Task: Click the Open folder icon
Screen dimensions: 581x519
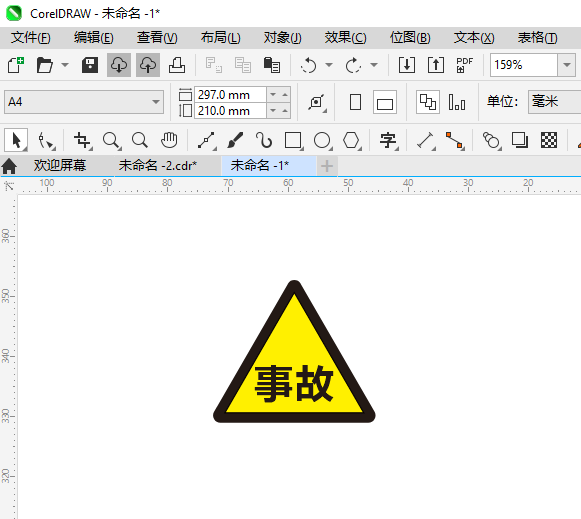Action: pos(45,65)
